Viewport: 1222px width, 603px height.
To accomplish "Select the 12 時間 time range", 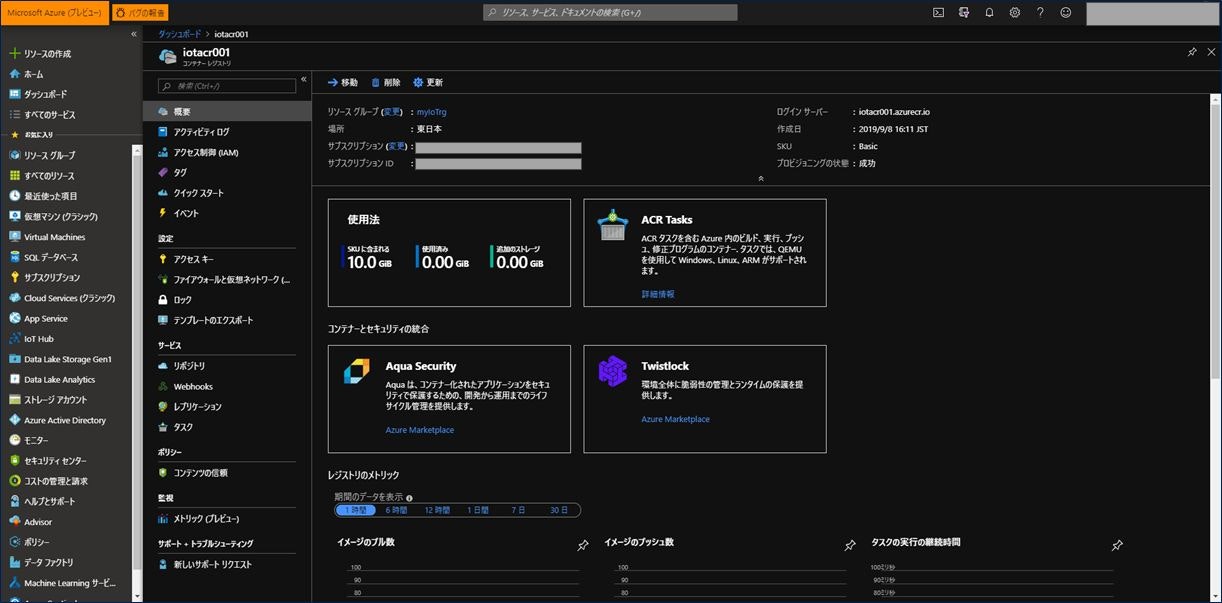I will (437, 510).
